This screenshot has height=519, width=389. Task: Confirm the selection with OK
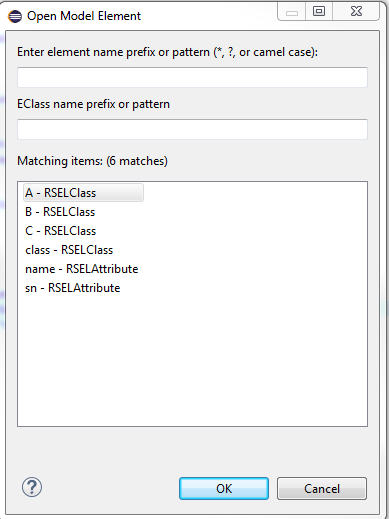click(224, 489)
